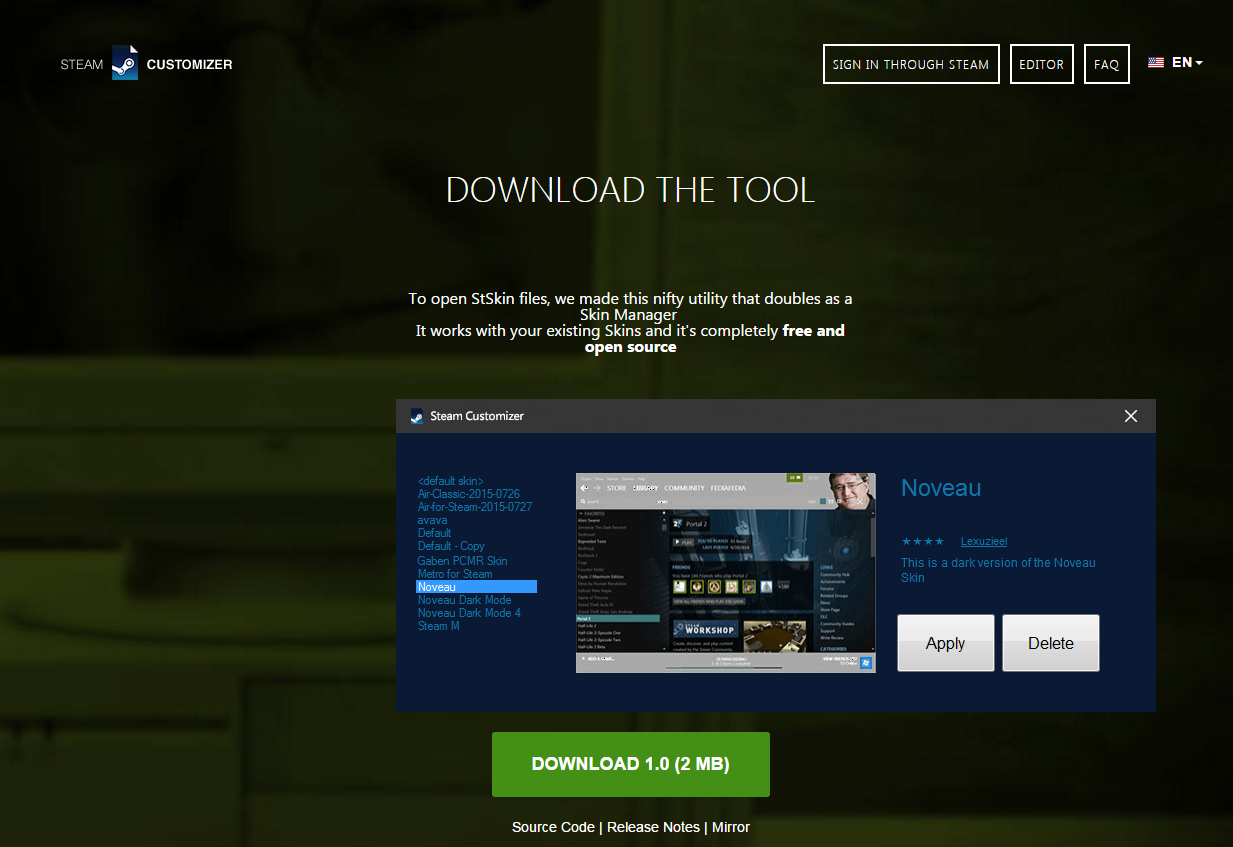Screen dimensions: 1233x847
Task: Delete the Noveau skin
Action: (x=1051, y=643)
